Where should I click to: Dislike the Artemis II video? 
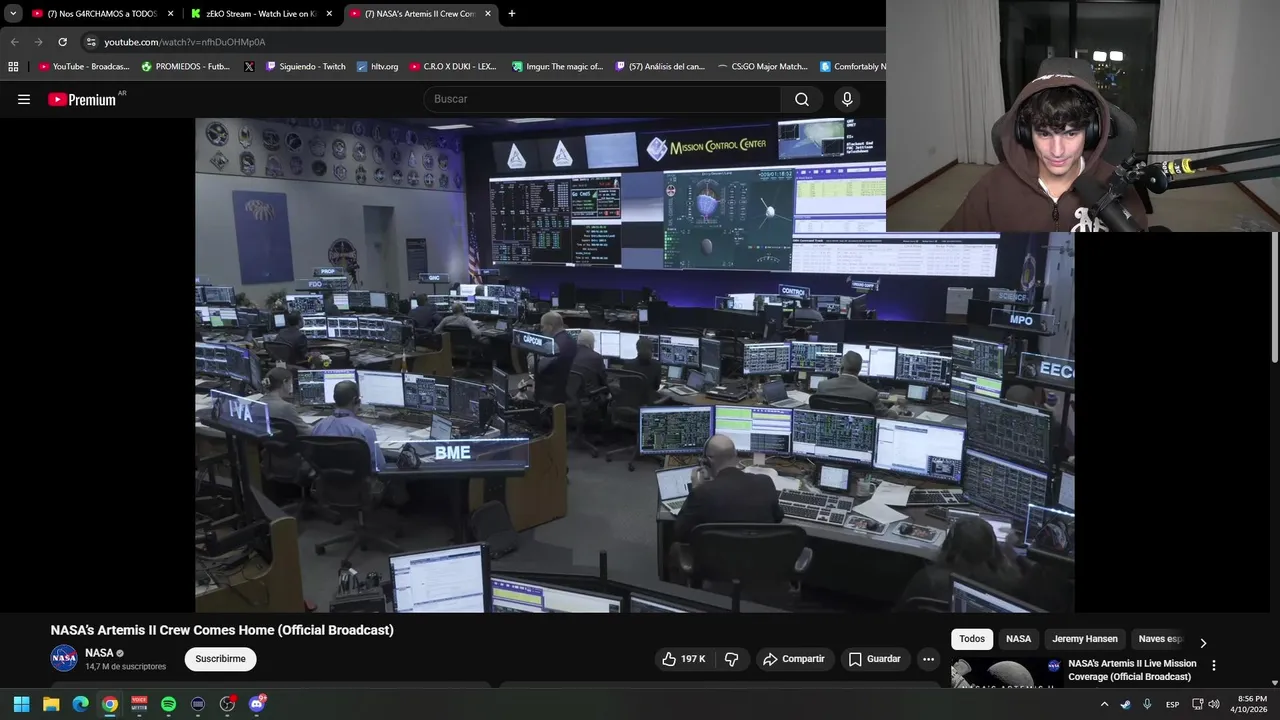pos(731,659)
